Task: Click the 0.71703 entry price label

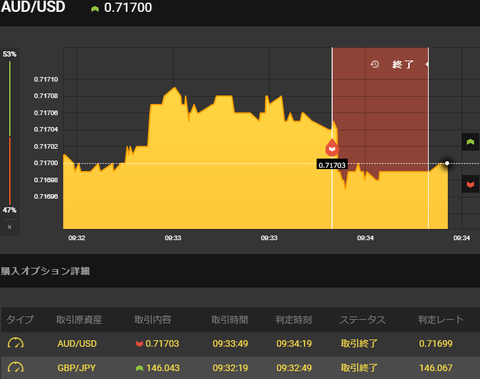Action: [x=332, y=165]
